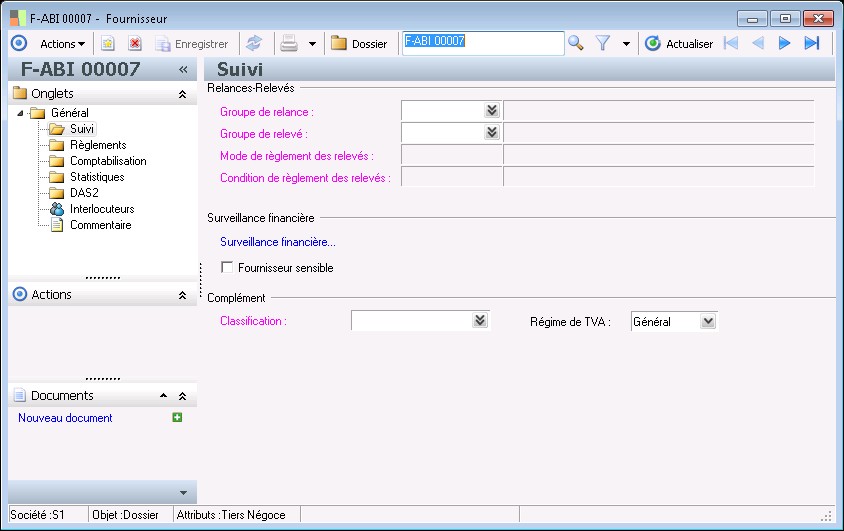Click the Documents panel page icon
The image size is (844, 531).
pyautogui.click(x=19, y=395)
